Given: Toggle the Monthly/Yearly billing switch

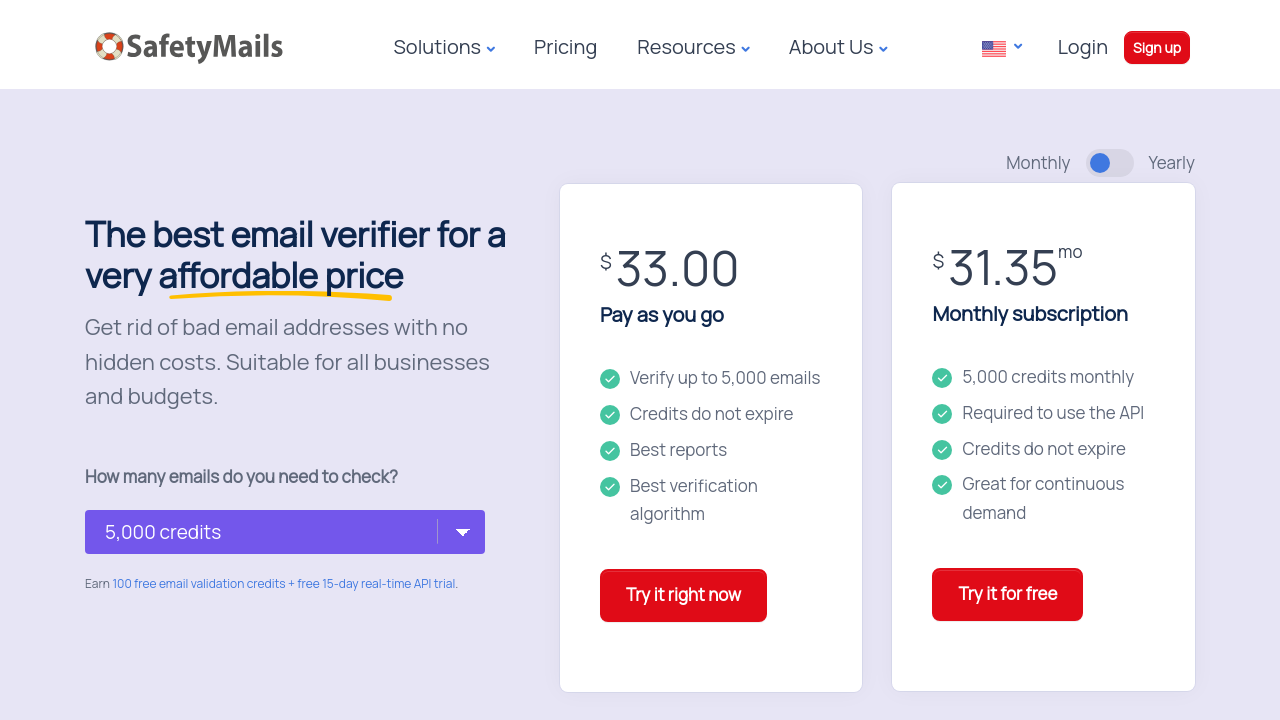Looking at the screenshot, I should pyautogui.click(x=1109, y=163).
